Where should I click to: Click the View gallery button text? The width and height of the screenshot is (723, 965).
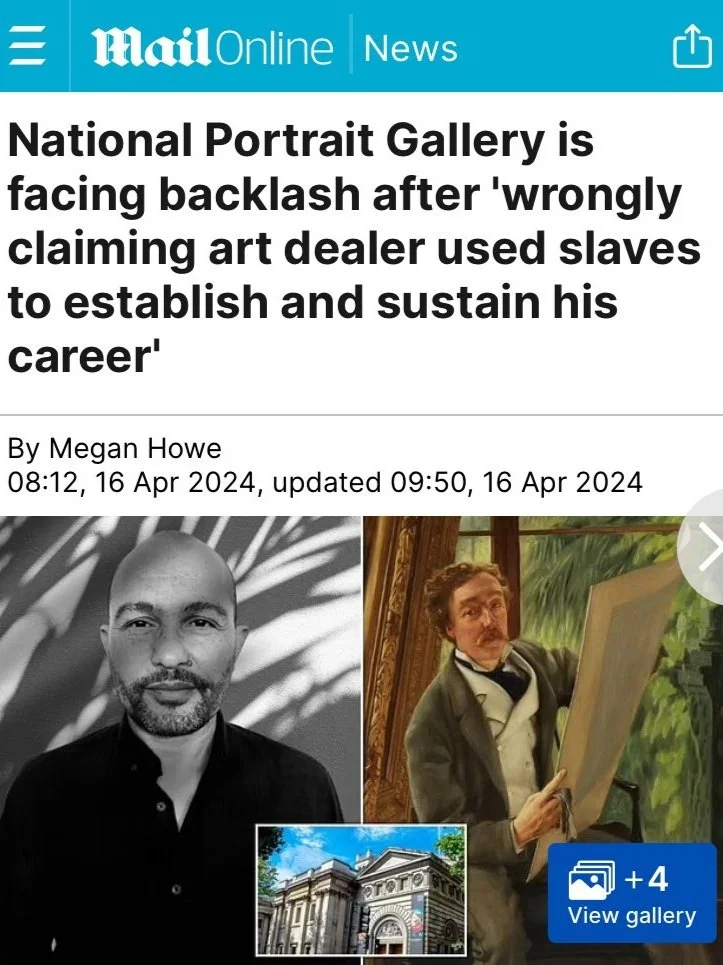(x=631, y=916)
